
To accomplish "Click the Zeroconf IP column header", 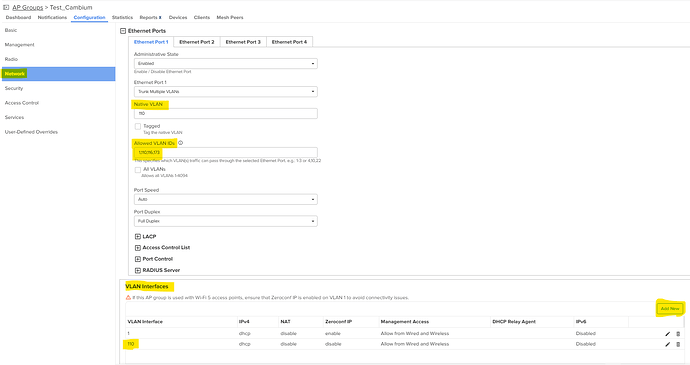I will (338, 322).
